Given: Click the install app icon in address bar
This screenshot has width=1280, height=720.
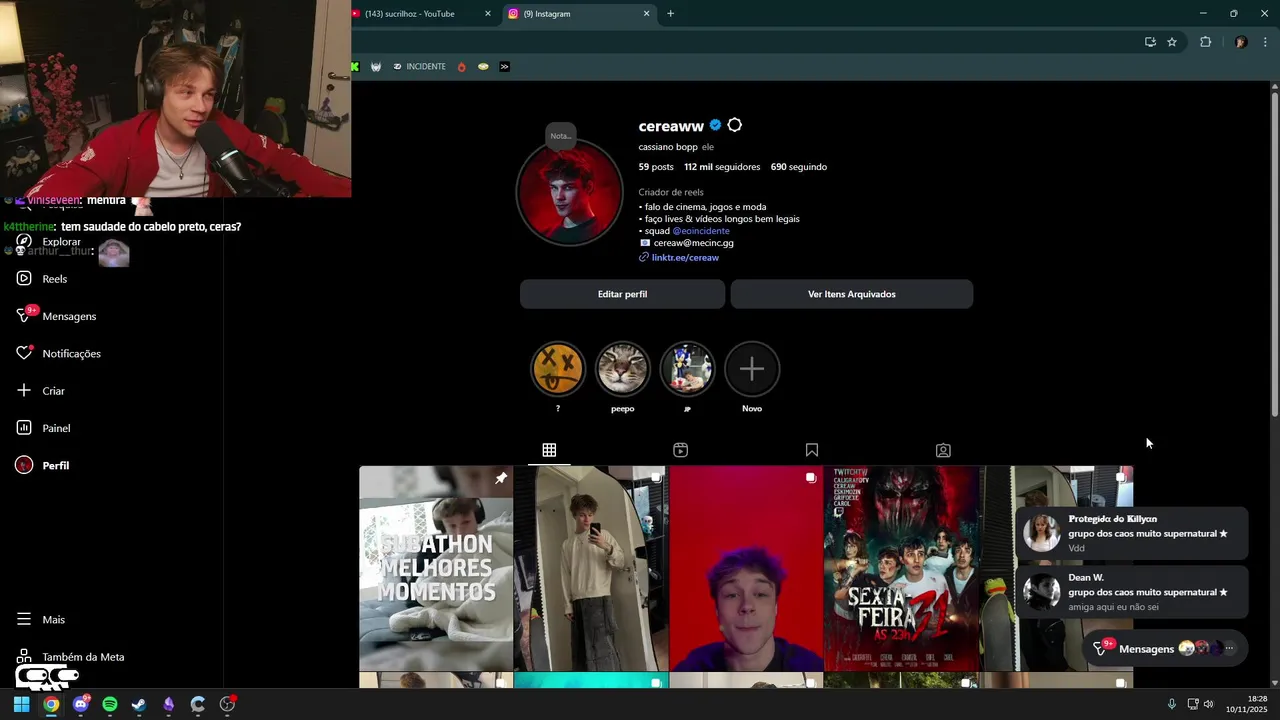Looking at the screenshot, I should (1150, 42).
